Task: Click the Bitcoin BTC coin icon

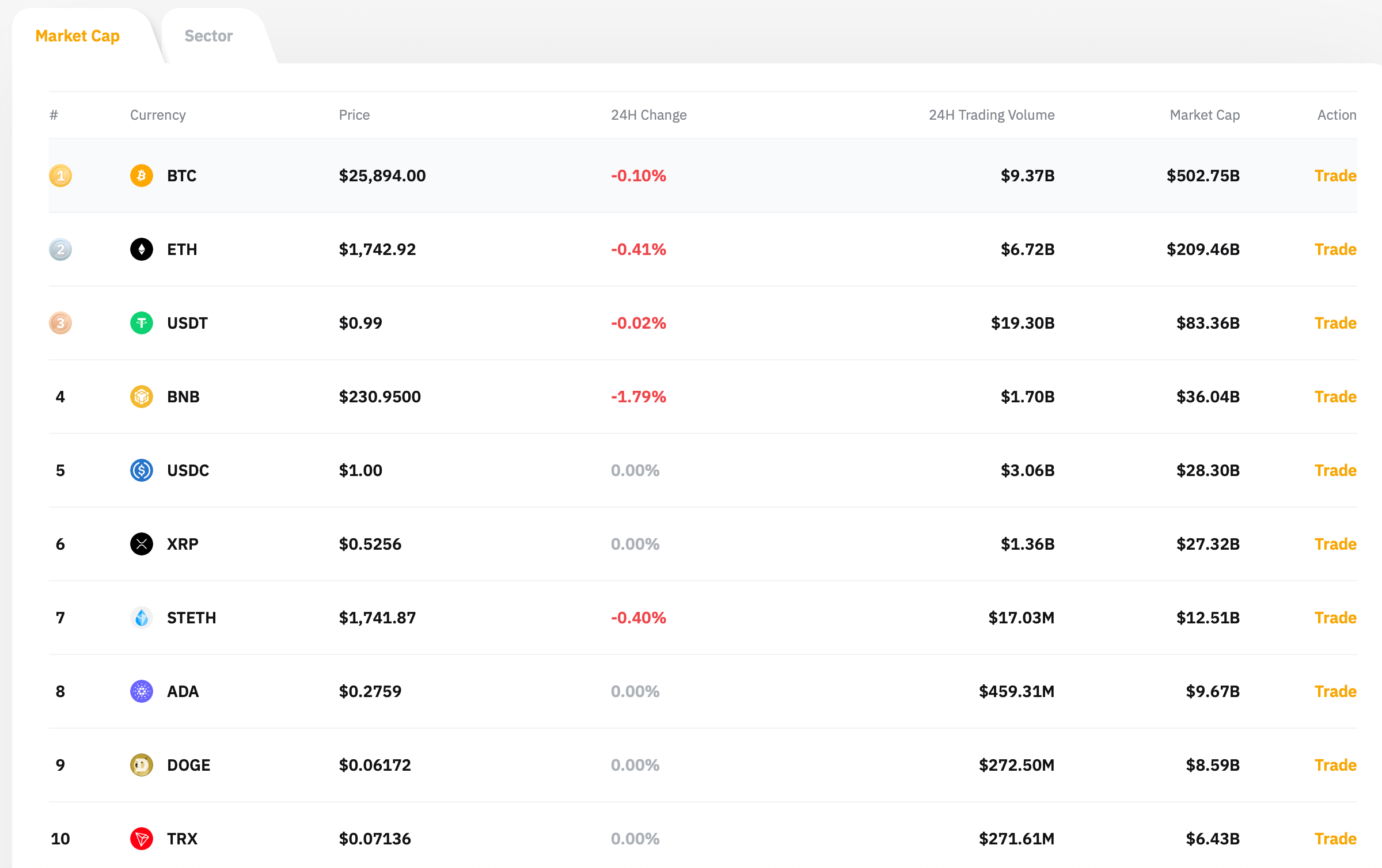Action: click(141, 176)
